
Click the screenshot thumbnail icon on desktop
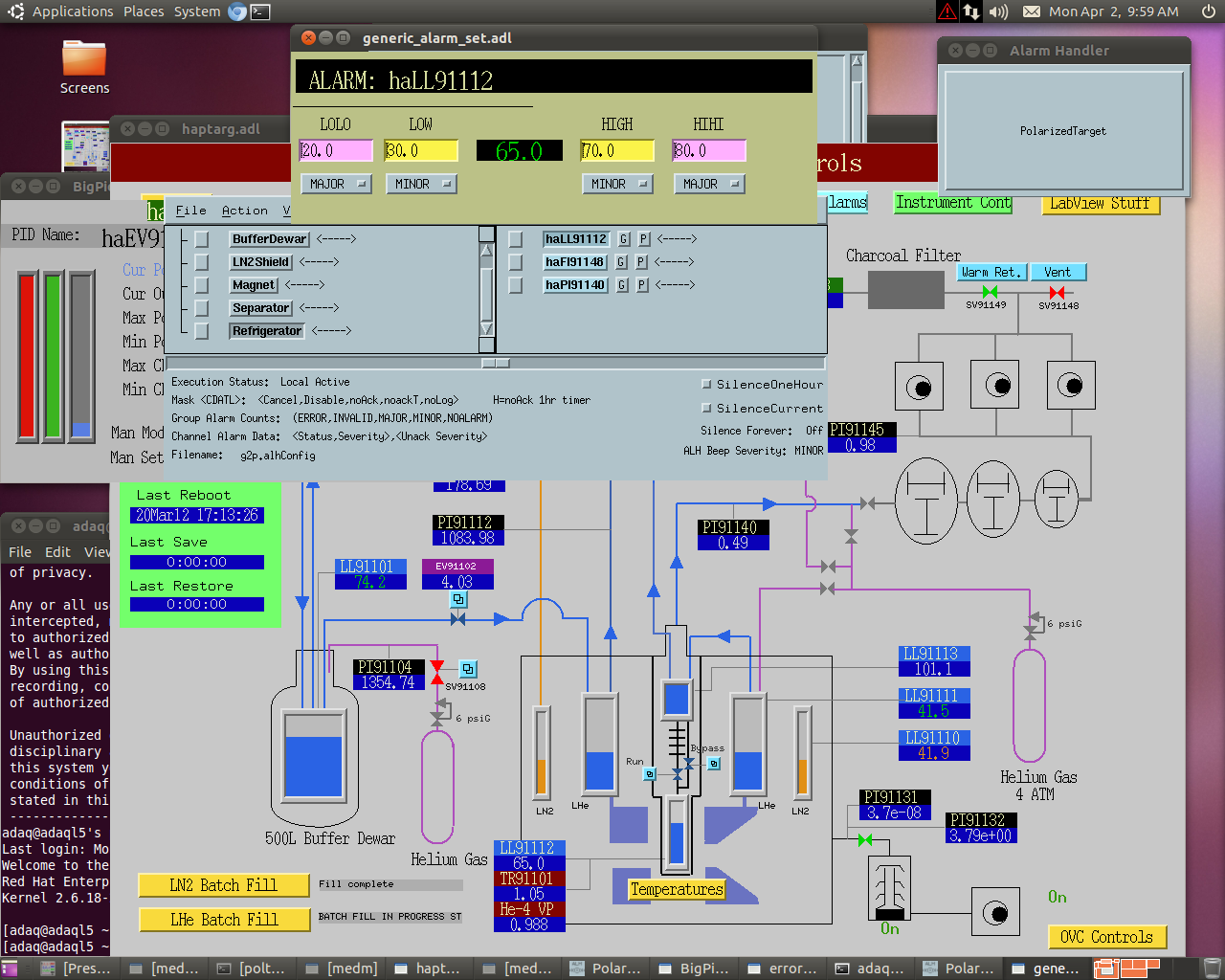pyautogui.click(x=86, y=145)
